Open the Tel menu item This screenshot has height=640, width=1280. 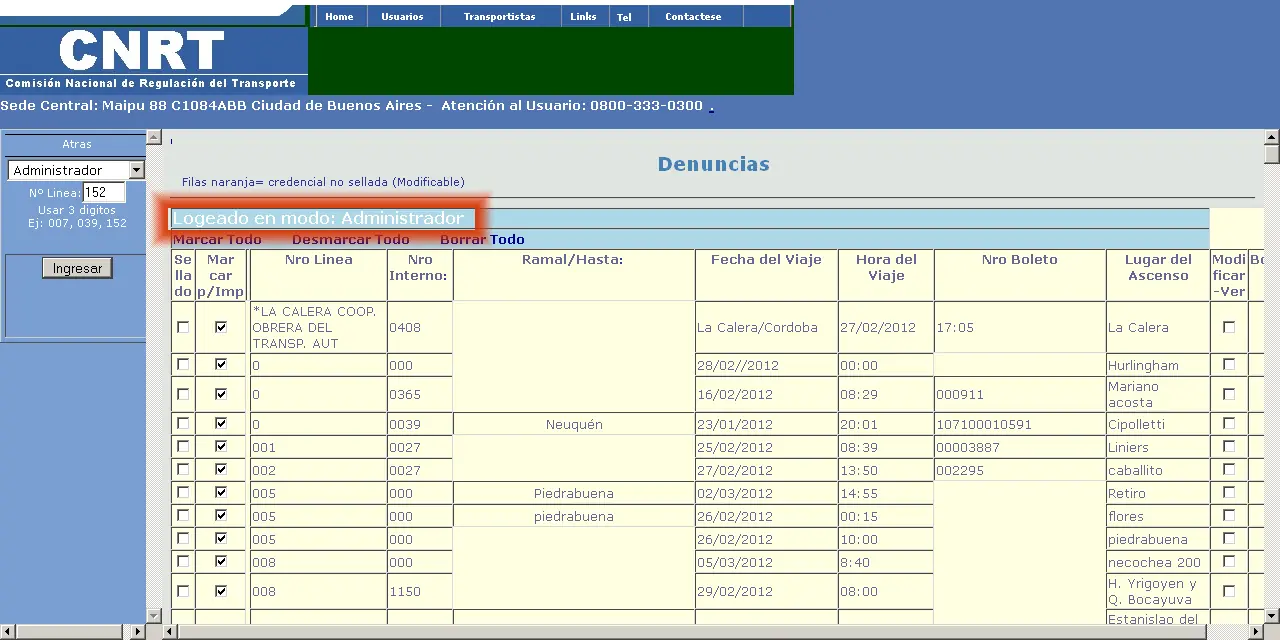[x=624, y=17]
